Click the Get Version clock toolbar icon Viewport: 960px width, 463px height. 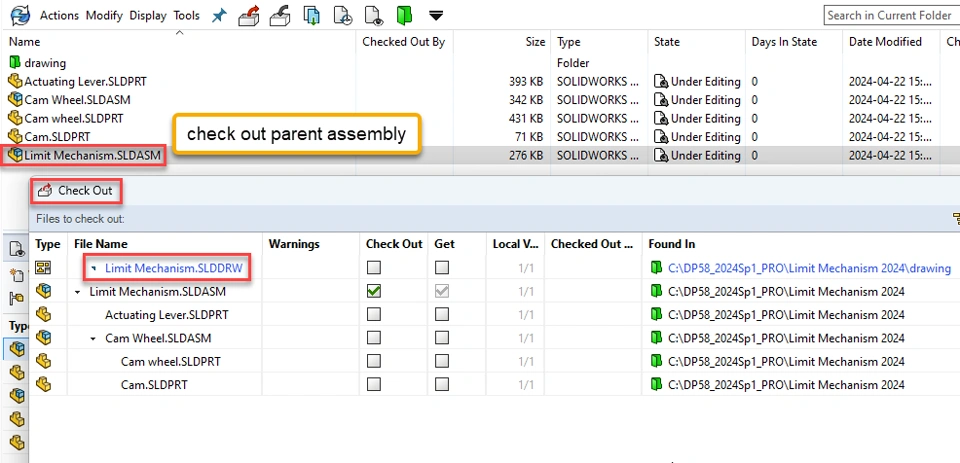point(343,16)
